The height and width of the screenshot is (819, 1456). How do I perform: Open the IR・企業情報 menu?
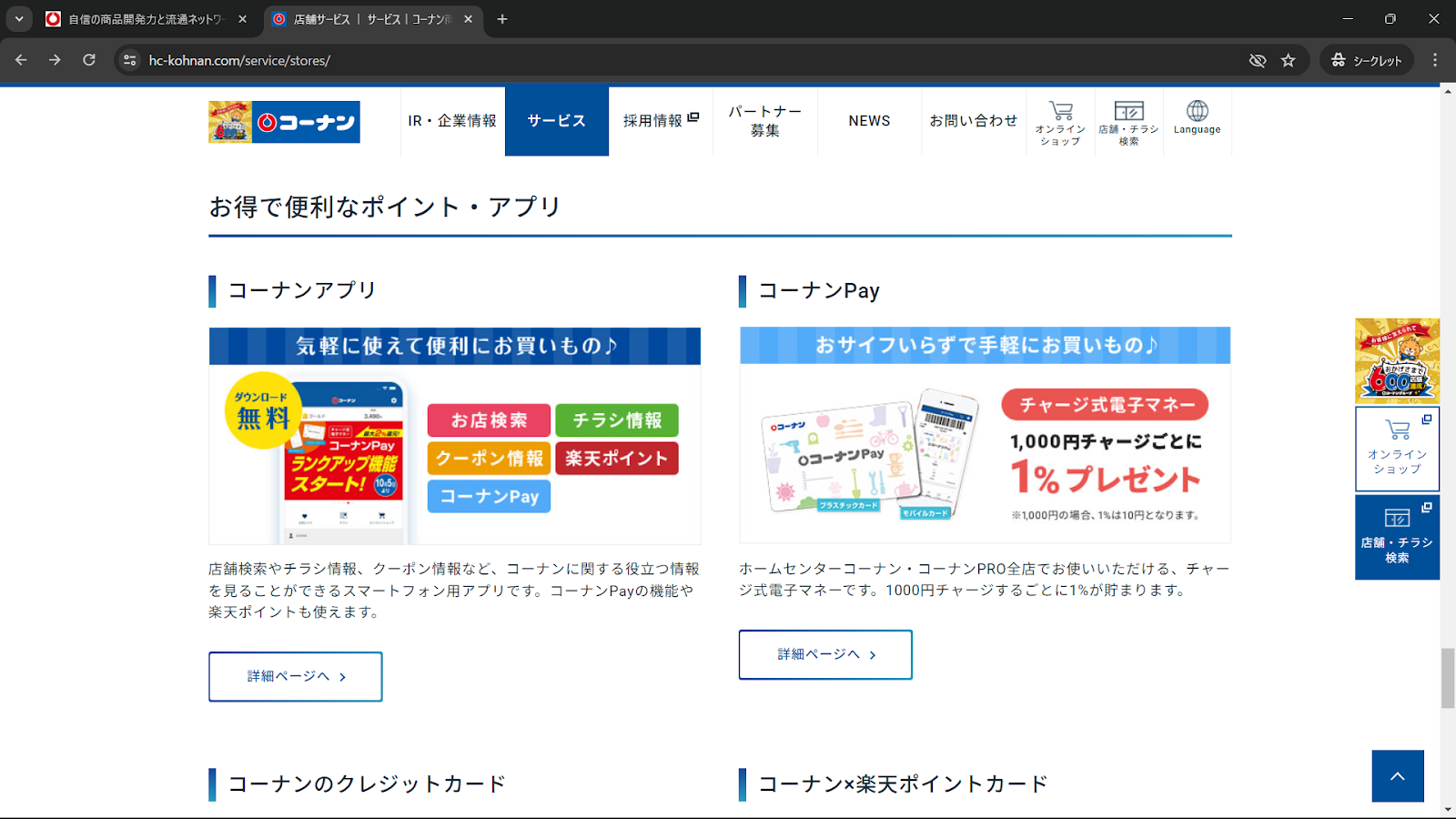click(x=452, y=121)
